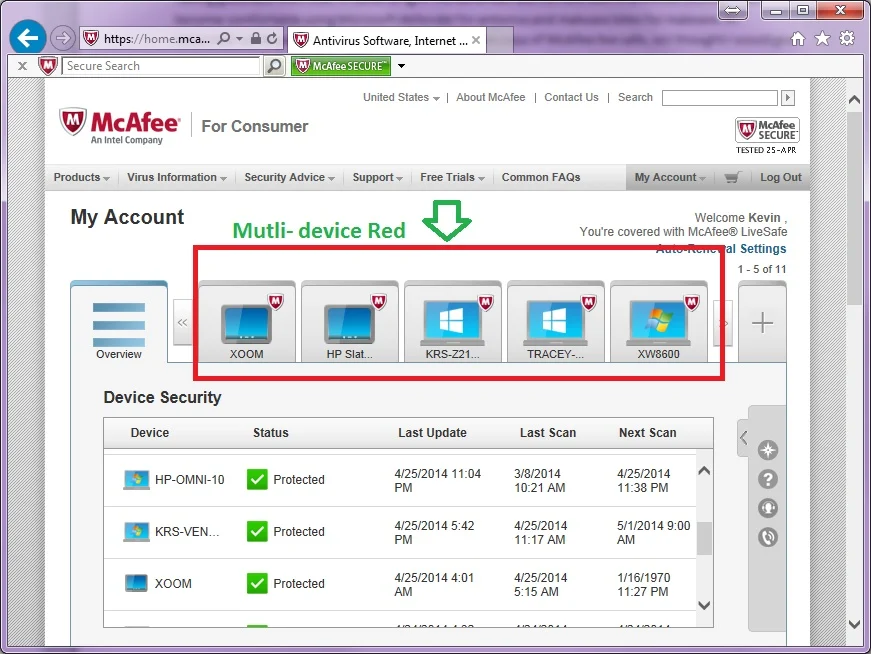871x654 pixels.
Task: Open the About McAfee link
Action: click(x=490, y=97)
